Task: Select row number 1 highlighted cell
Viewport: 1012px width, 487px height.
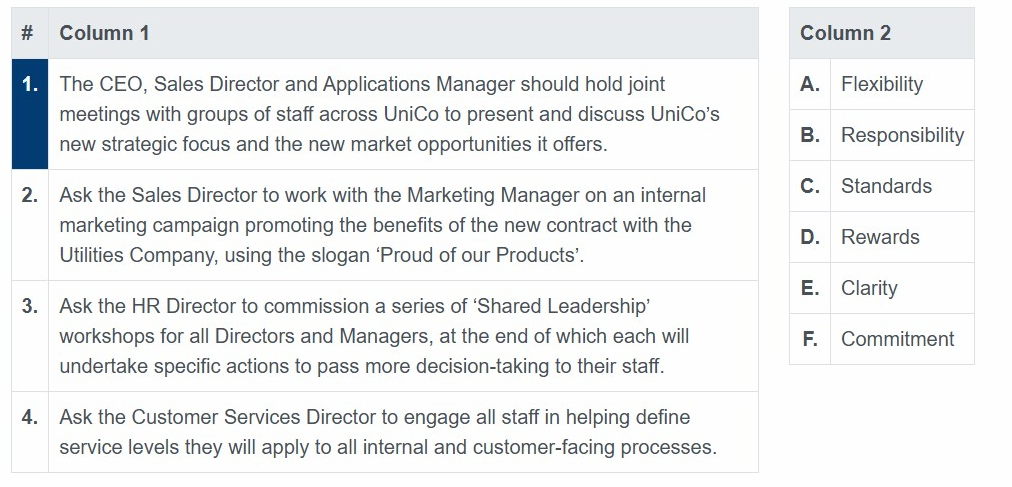Action: point(30,114)
